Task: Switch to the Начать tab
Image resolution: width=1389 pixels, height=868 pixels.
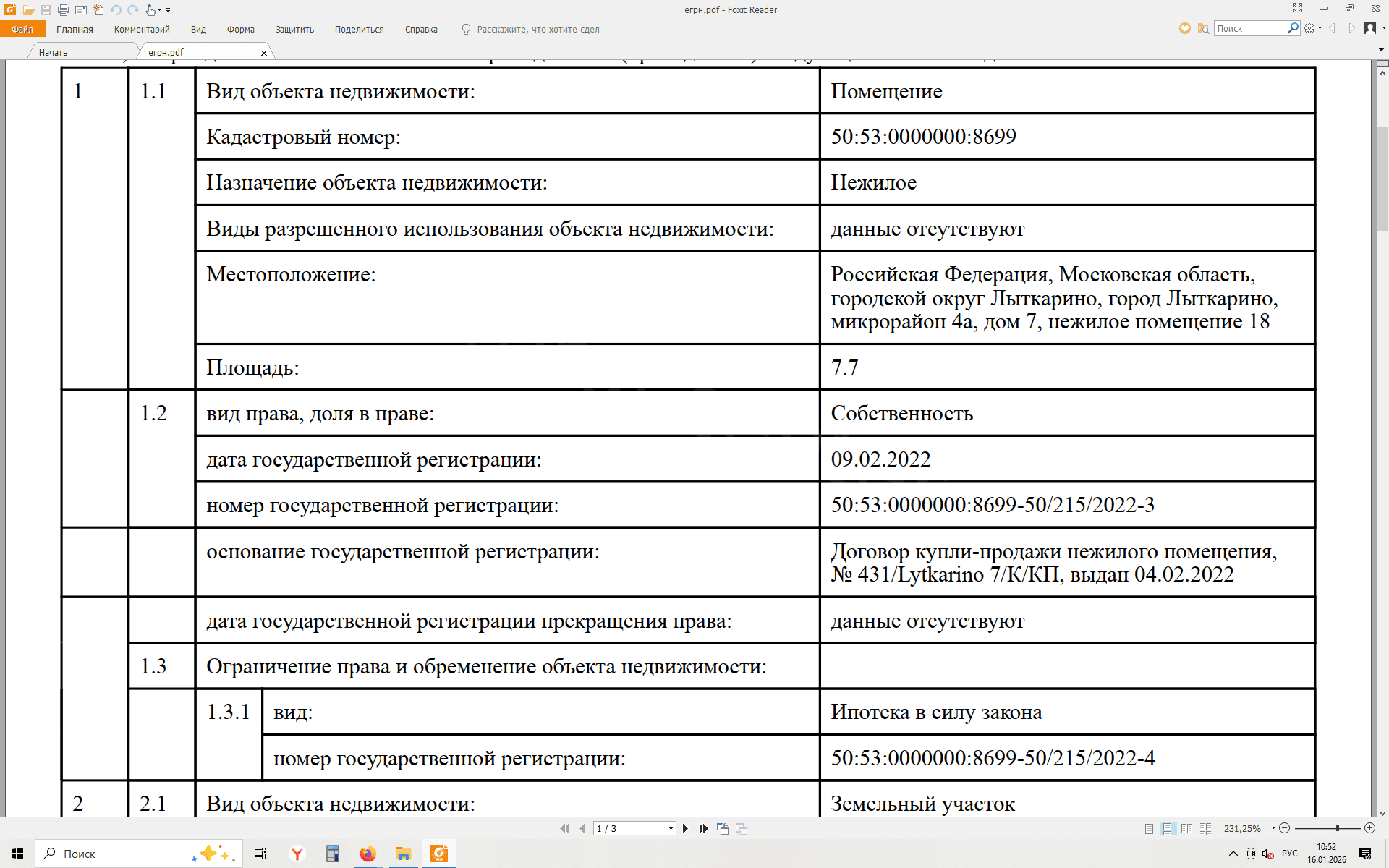Action: point(54,53)
